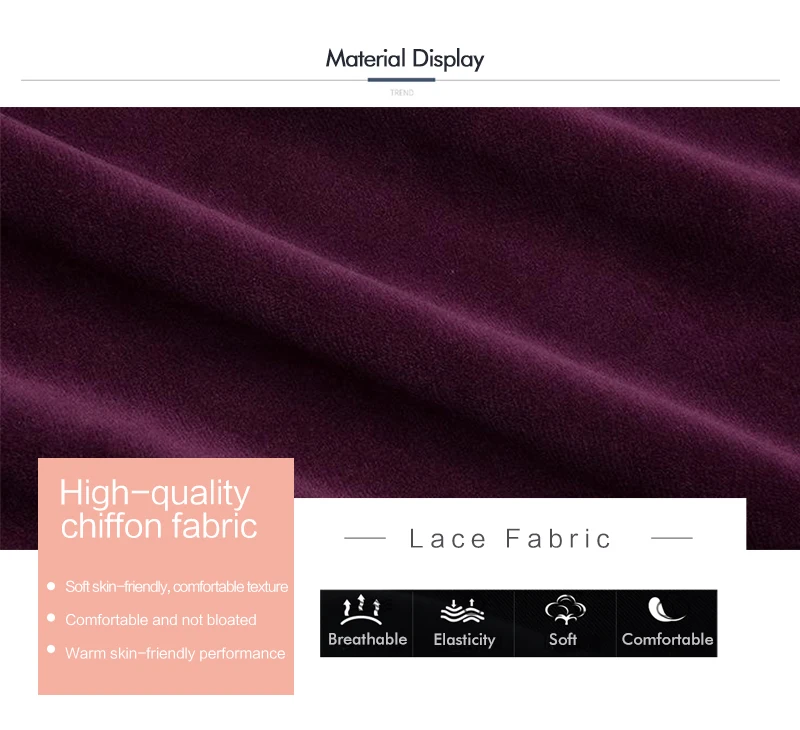Viewport: 800px width, 730px height.
Task: Click the purple fabric photo
Action: point(400,286)
